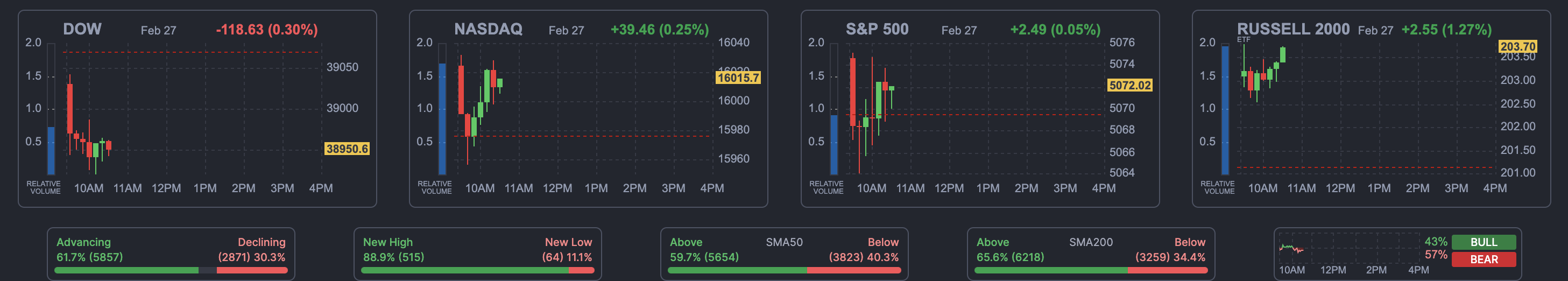1568x281 pixels.
Task: Click the DOW relative volume bar
Action: click(x=51, y=151)
